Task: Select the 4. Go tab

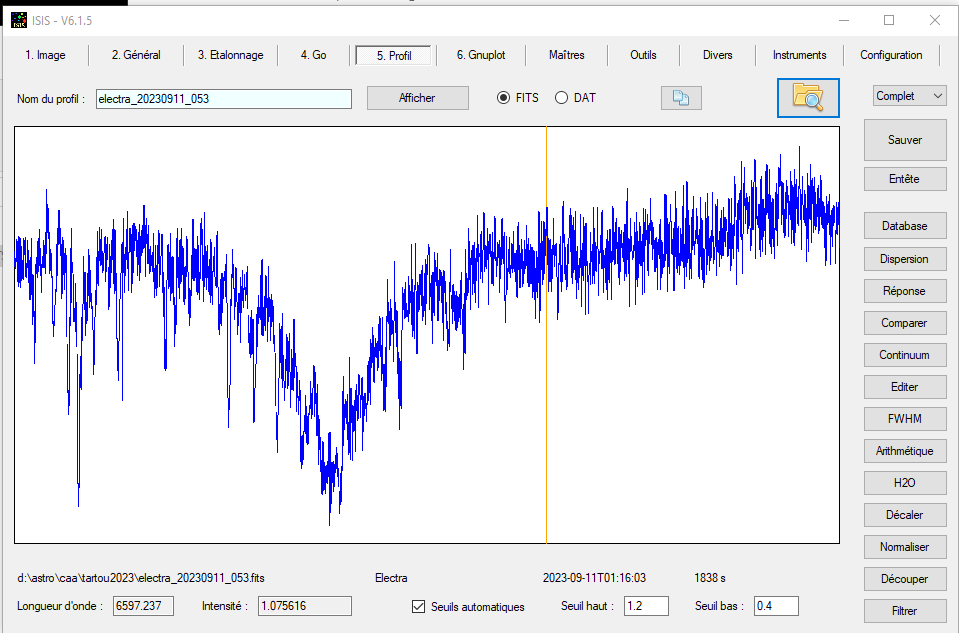Action: pos(313,55)
